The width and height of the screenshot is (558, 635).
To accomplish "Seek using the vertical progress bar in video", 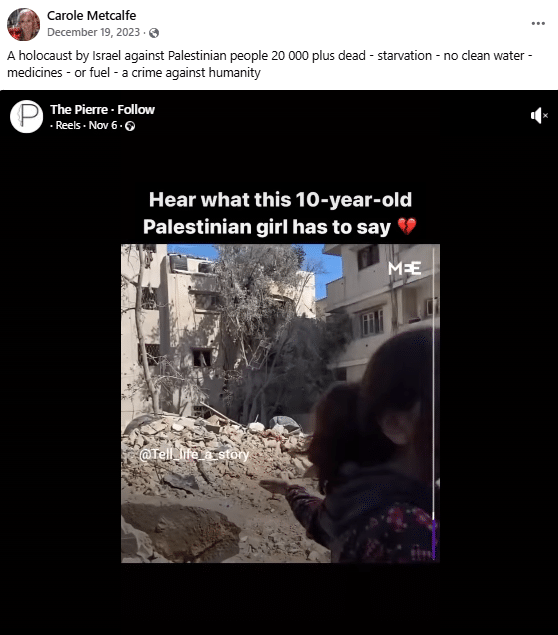I will point(434,403).
